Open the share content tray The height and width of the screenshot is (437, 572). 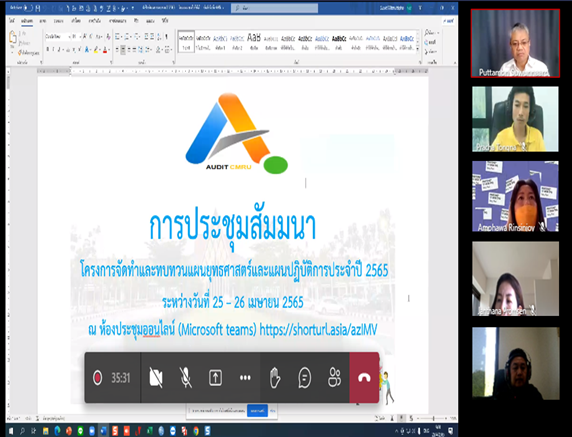(216, 378)
